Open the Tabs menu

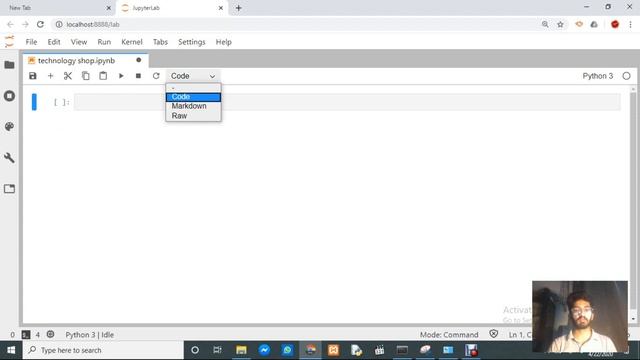coord(160,42)
